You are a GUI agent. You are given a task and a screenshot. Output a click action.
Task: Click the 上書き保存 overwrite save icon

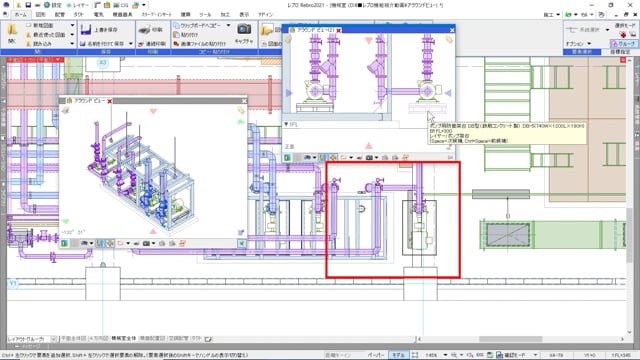86,30
